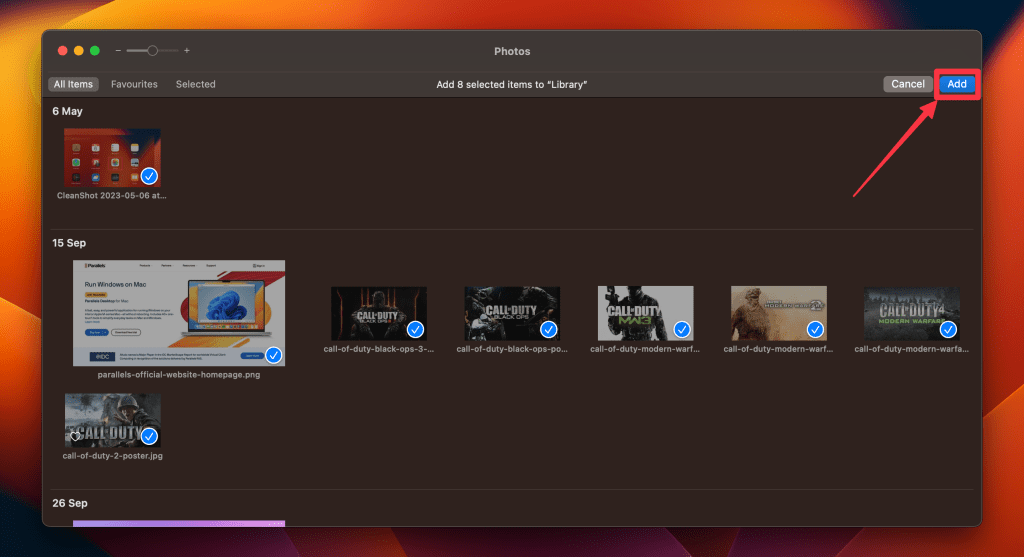Viewport: 1024px width, 557px height.
Task: Select the Call of Duty 4 Modern Warfare thumbnail
Action: (911, 313)
